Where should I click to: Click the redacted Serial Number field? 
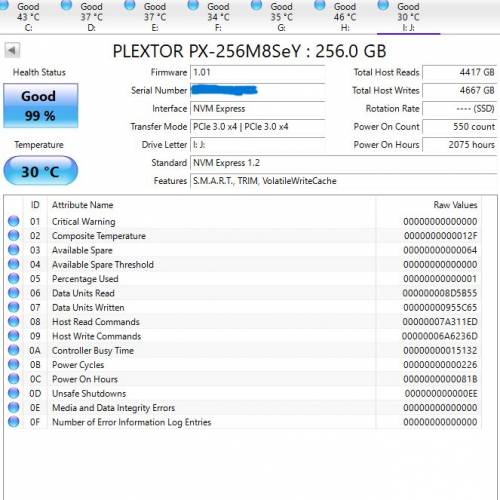tap(258, 90)
